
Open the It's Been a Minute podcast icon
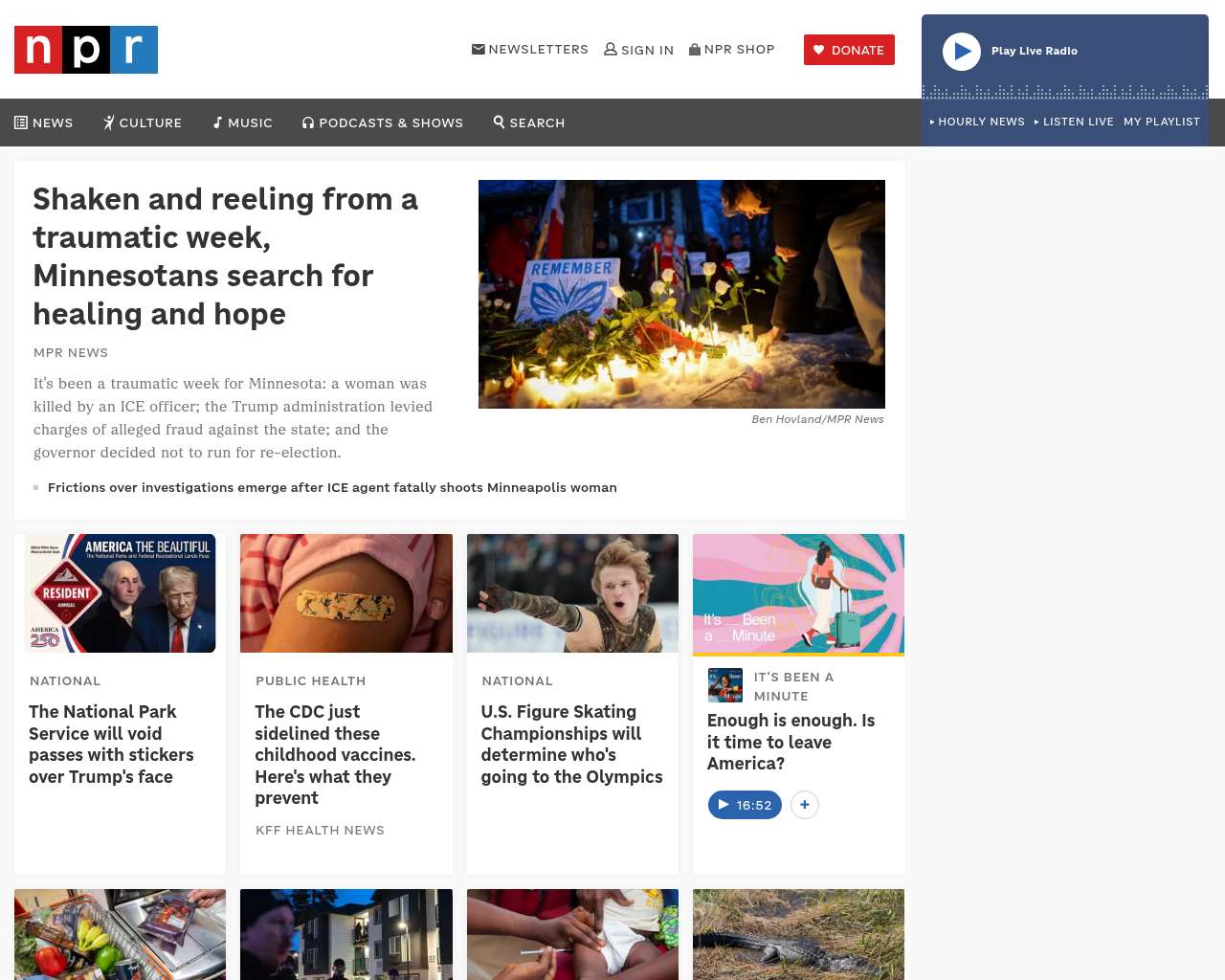pyautogui.click(x=725, y=685)
